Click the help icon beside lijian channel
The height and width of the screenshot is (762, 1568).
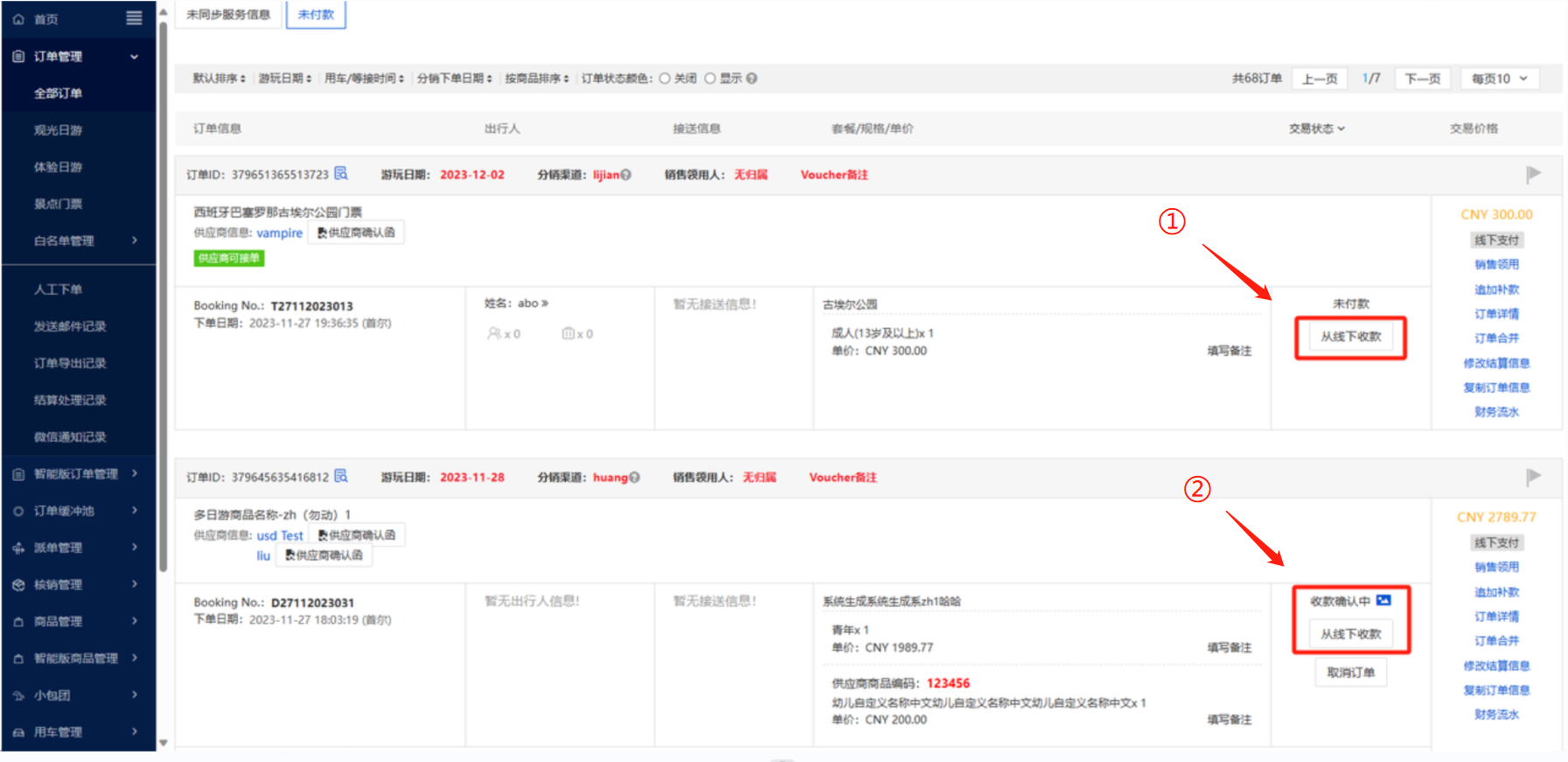click(x=626, y=175)
